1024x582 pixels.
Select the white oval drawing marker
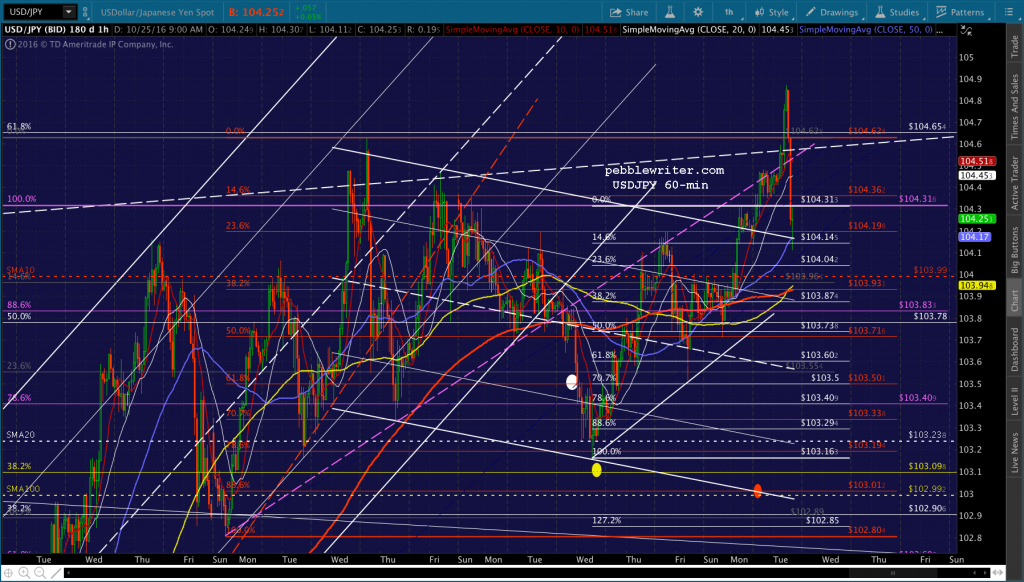point(571,382)
